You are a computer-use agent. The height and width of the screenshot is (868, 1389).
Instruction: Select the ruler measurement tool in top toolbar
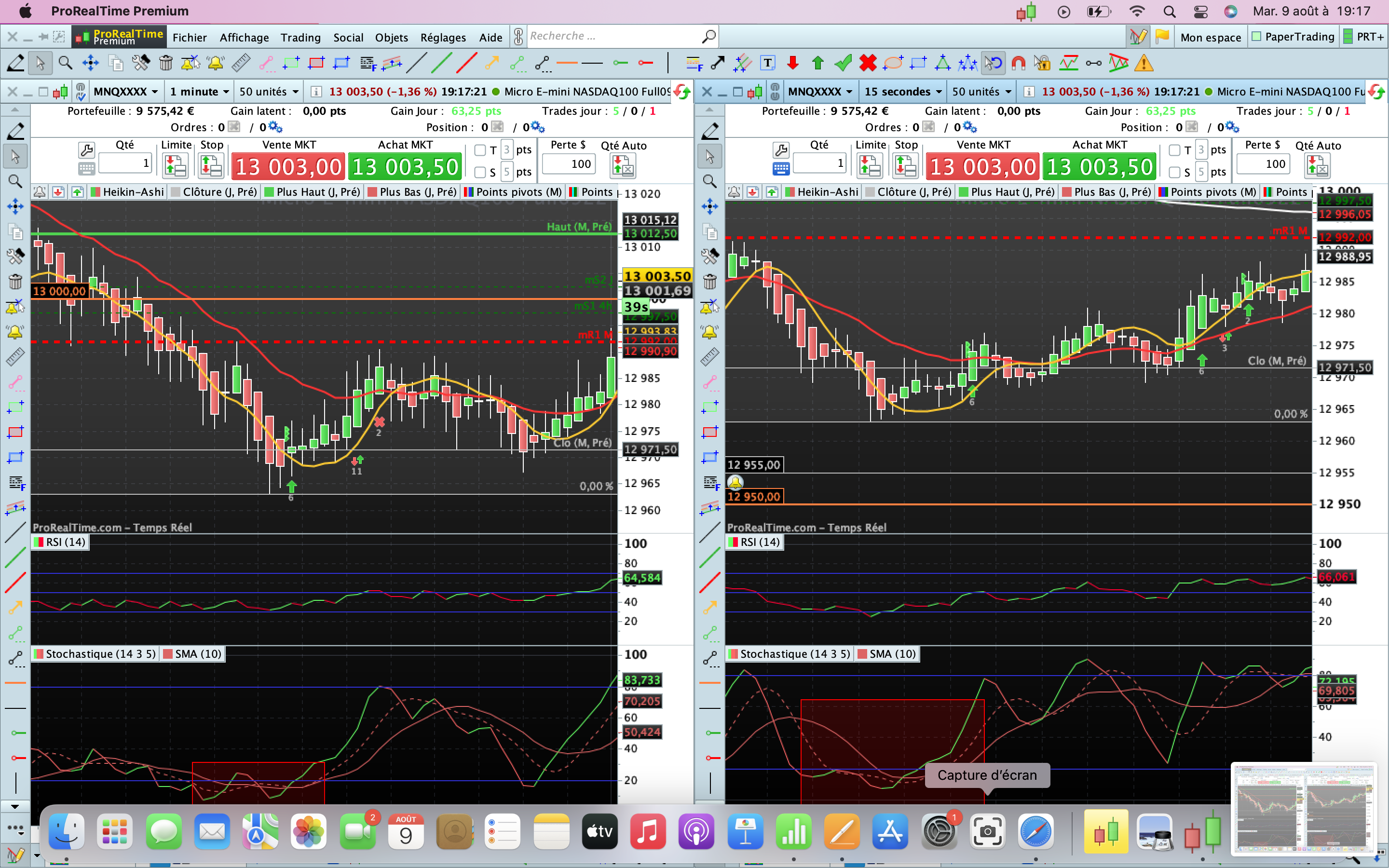pos(241,63)
